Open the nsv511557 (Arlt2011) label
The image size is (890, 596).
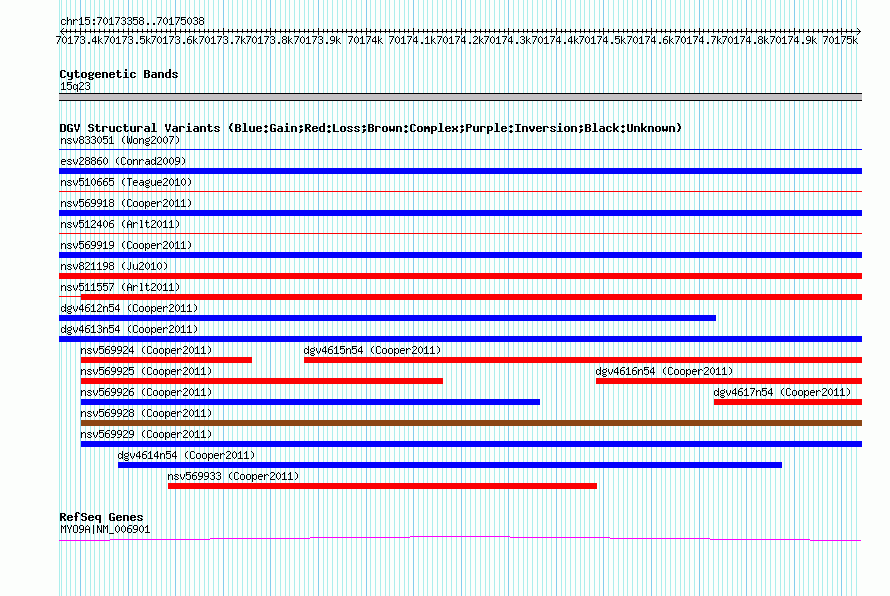coord(120,287)
